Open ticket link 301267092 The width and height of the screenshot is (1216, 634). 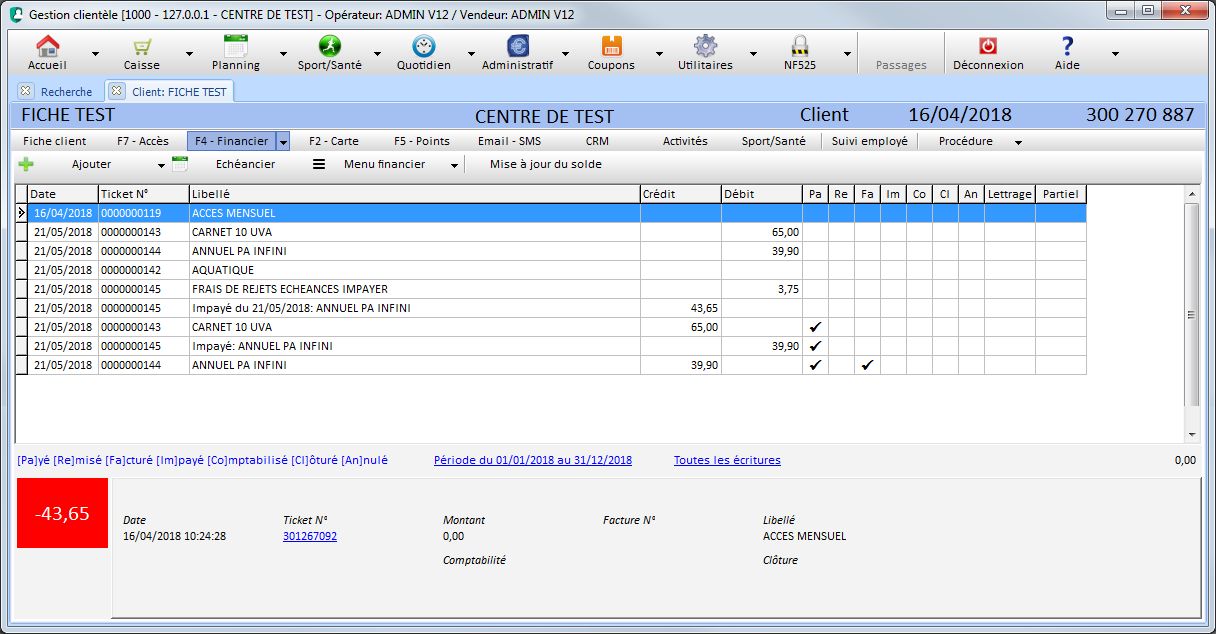(x=310, y=536)
